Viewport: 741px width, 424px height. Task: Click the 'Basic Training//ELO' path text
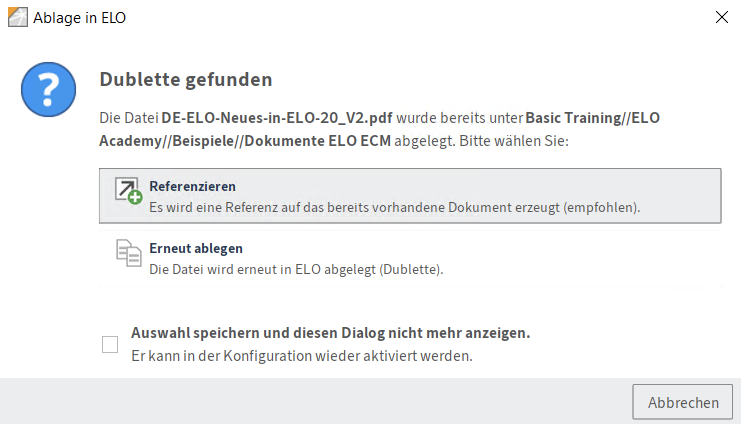click(x=592, y=118)
